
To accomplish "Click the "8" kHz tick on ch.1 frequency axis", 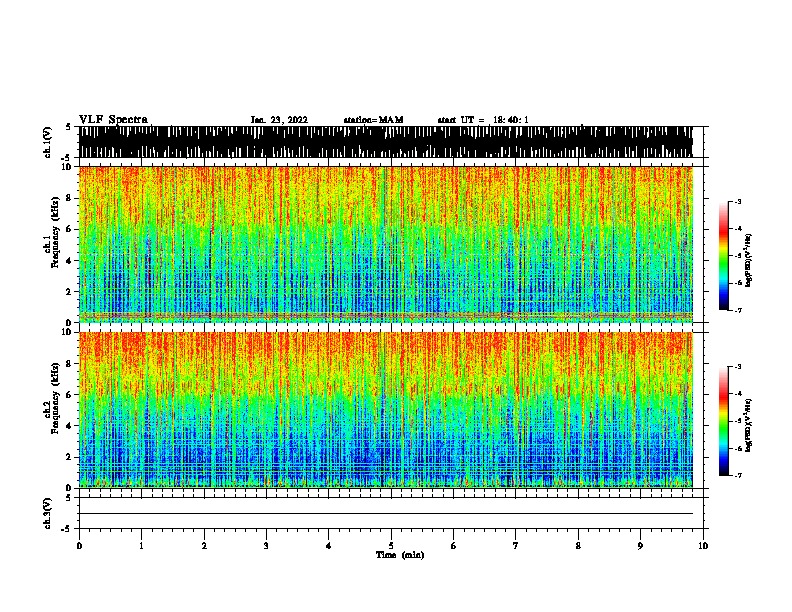I will pyautogui.click(x=69, y=198).
